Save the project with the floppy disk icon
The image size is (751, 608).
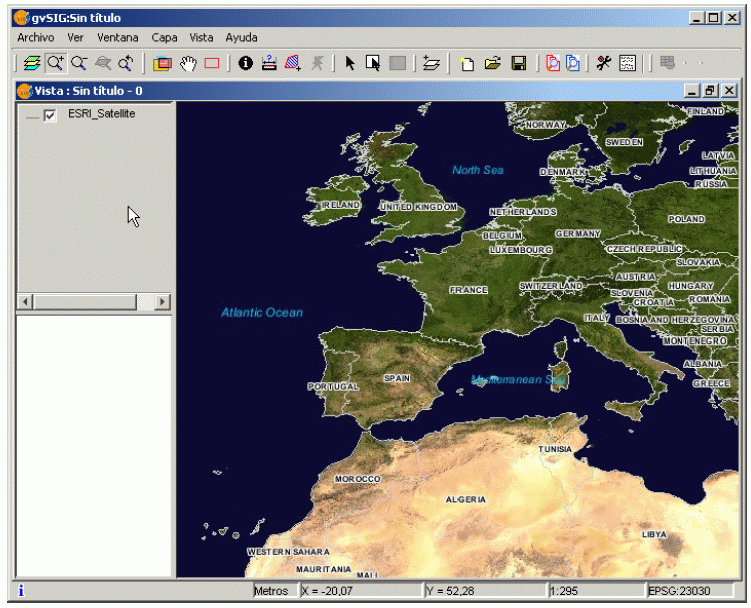point(519,63)
